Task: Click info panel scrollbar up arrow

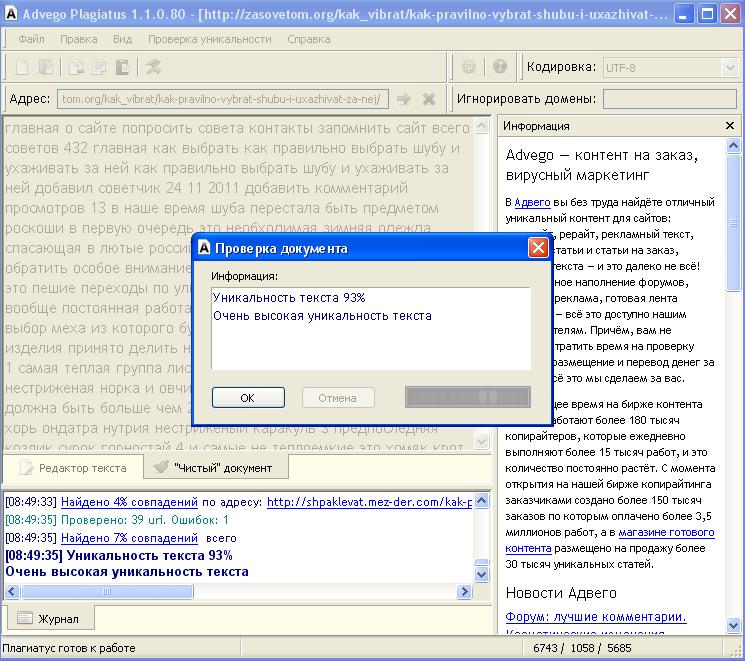Action: tap(734, 145)
